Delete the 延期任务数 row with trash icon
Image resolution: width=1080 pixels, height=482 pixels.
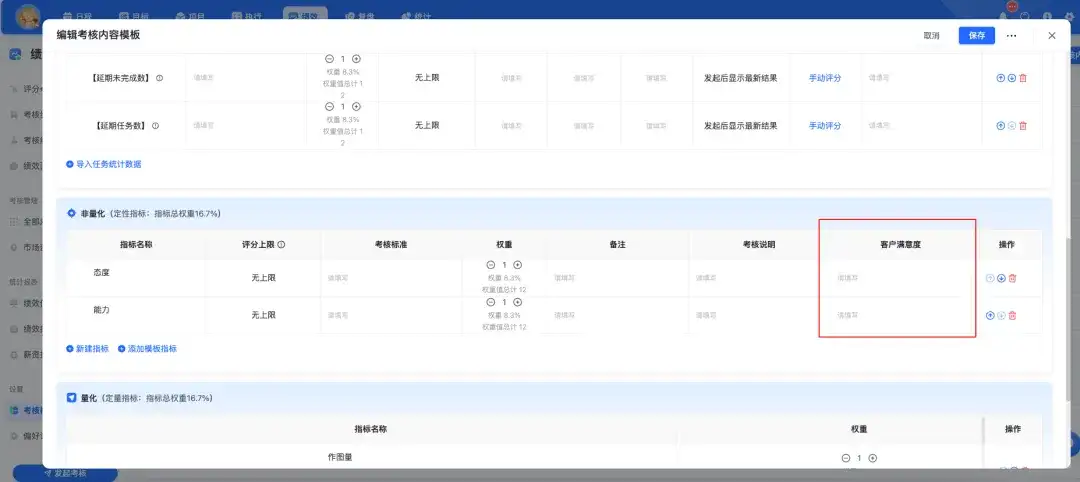(x=1023, y=125)
